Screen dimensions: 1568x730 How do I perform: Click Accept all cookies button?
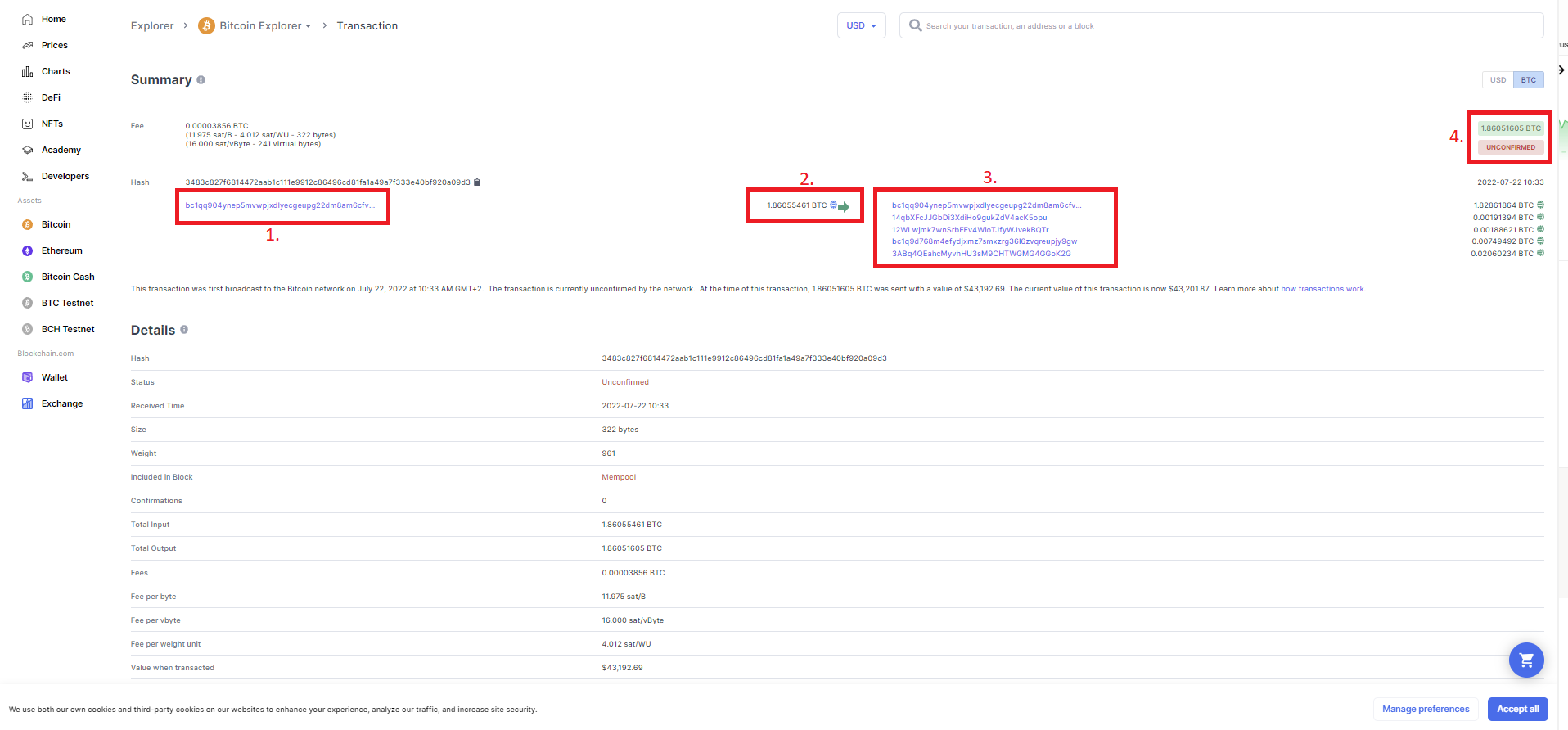(1517, 709)
